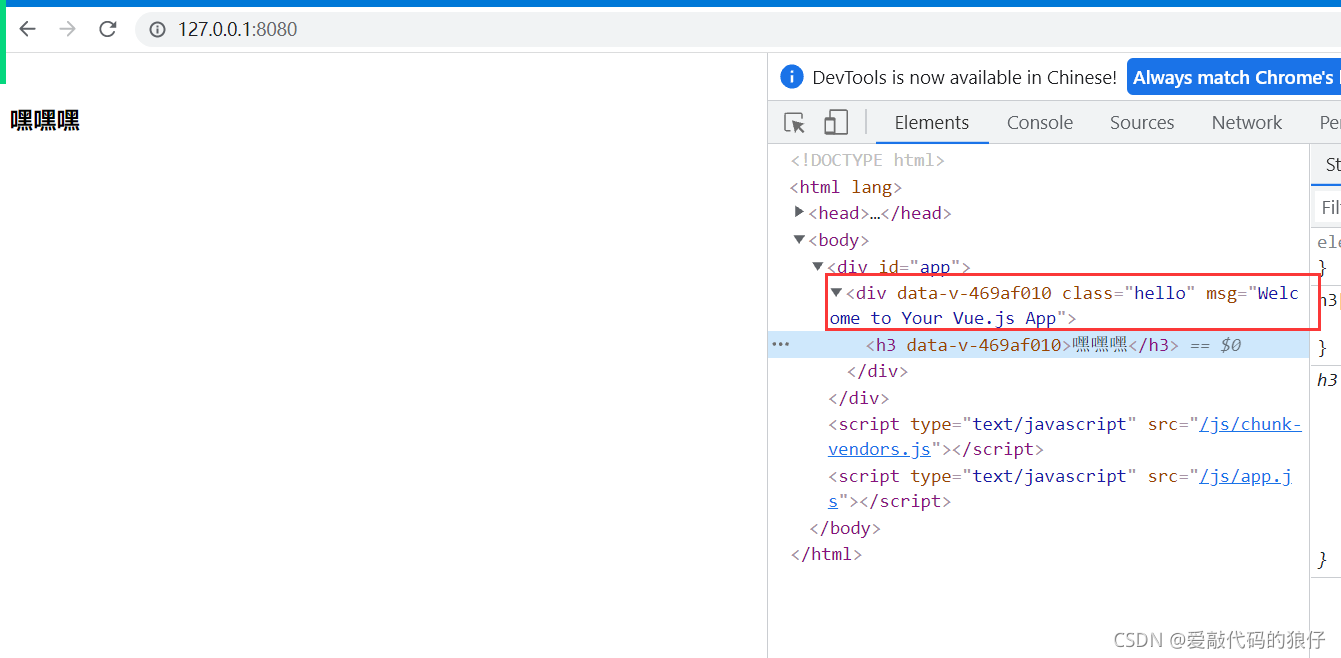Click the blue info icon in the DevTools notice
The image size is (1341, 658).
(x=792, y=77)
